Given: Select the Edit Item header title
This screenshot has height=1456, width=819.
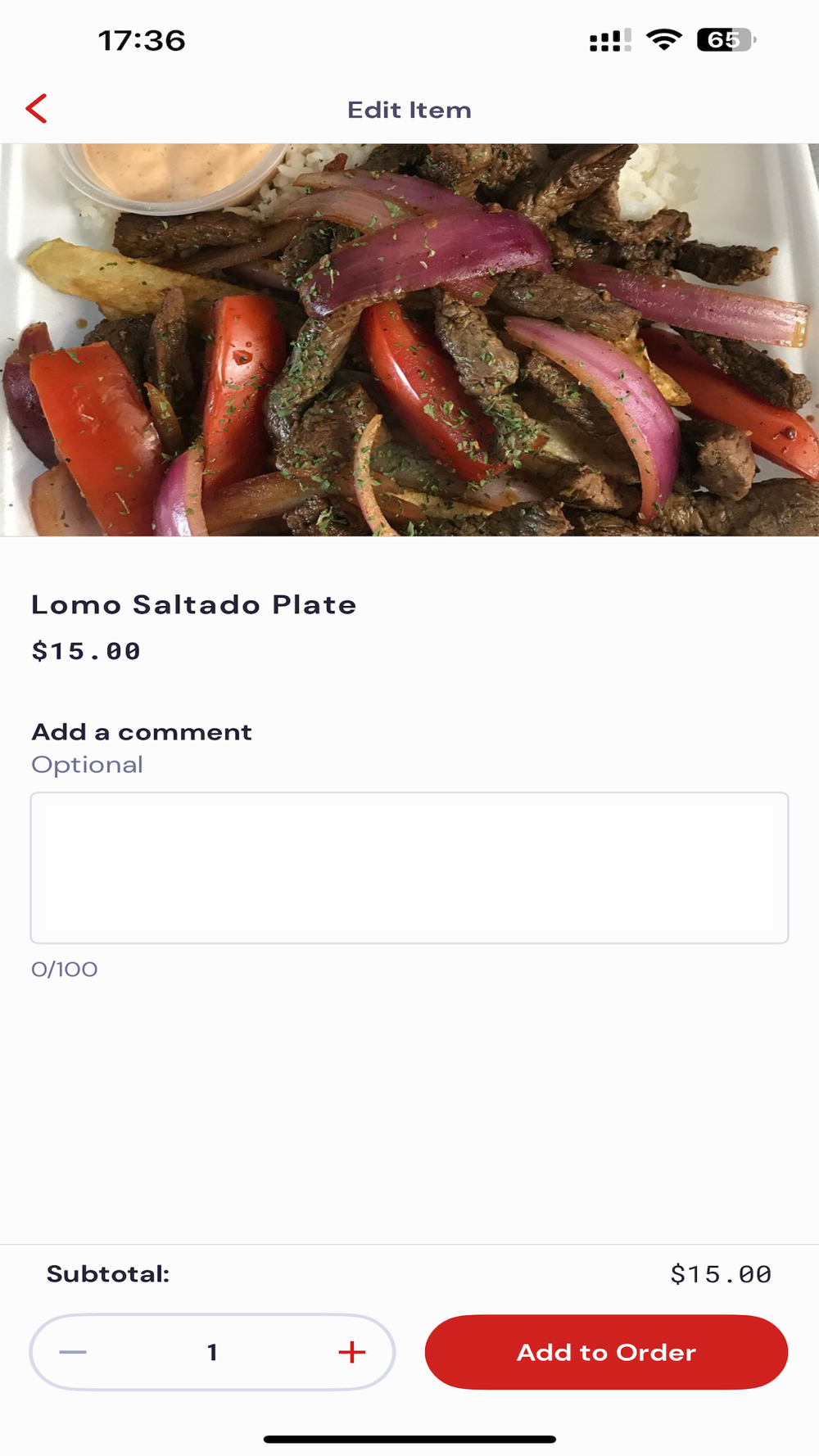Looking at the screenshot, I should 409,110.
